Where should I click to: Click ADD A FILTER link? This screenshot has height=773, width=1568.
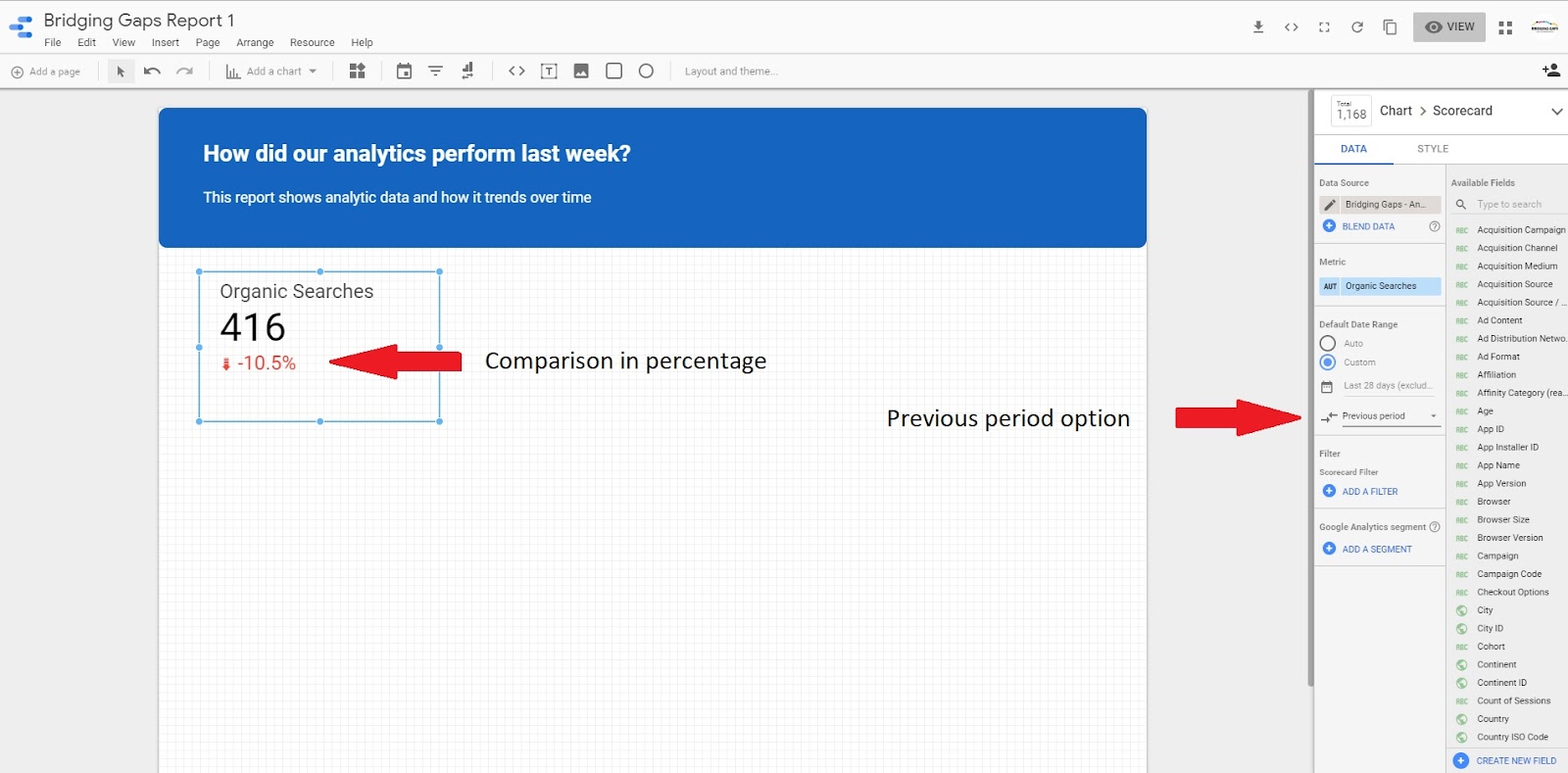point(1369,492)
